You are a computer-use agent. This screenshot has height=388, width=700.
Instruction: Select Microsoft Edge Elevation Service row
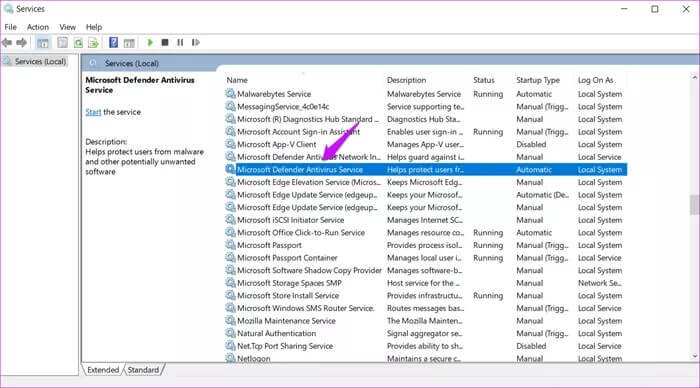(426, 182)
